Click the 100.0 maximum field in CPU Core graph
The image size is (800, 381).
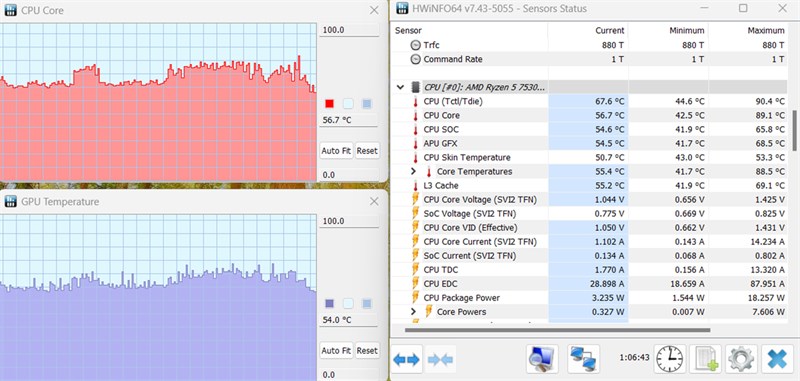[349, 30]
